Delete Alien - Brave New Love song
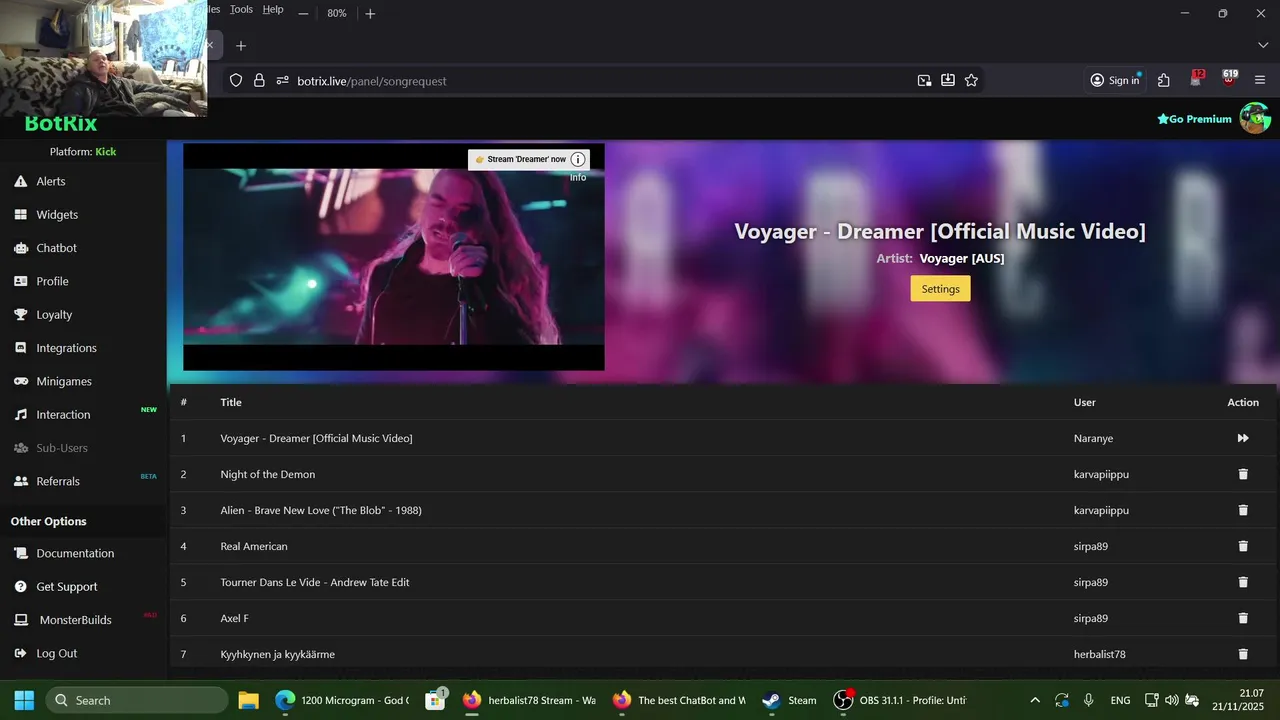1280x720 pixels. [x=1243, y=510]
